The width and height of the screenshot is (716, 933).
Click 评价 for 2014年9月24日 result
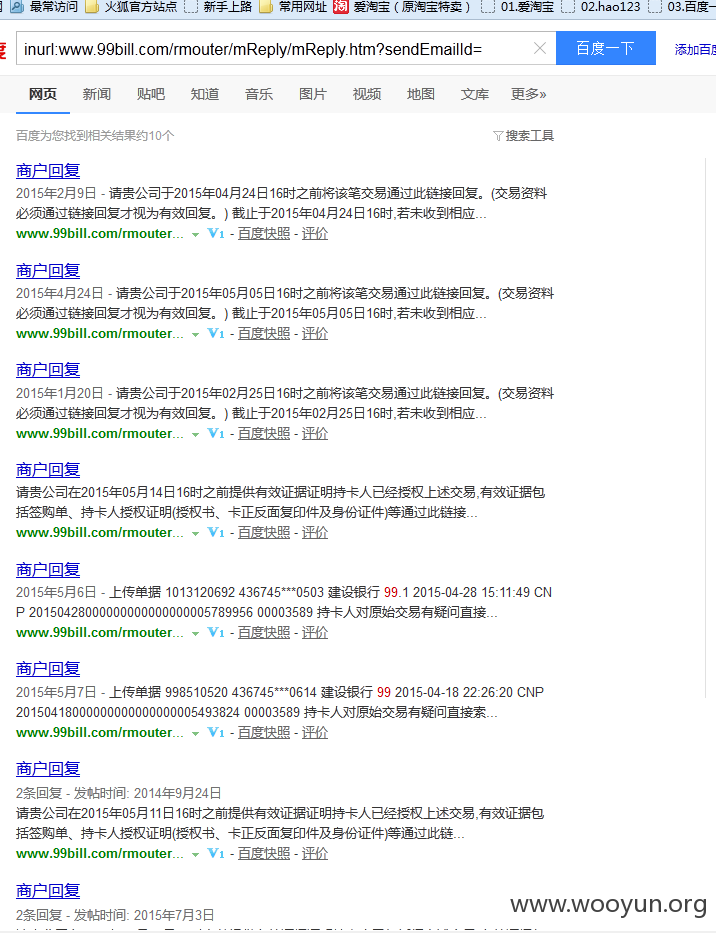click(315, 853)
